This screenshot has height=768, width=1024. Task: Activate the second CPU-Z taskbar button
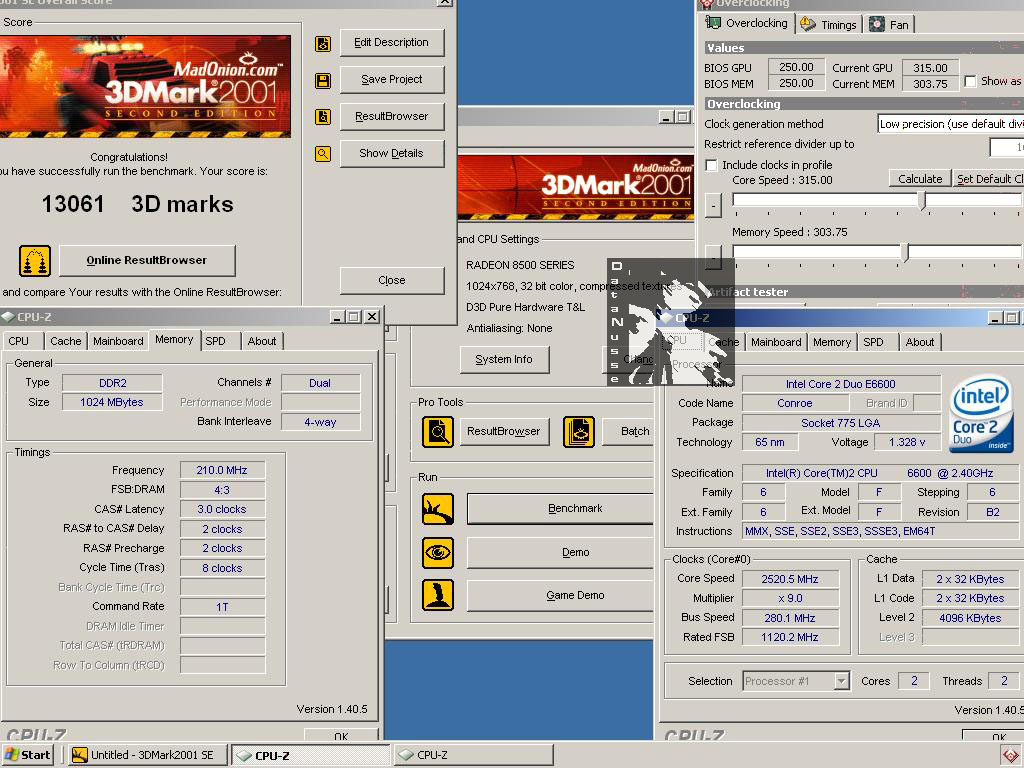(473, 755)
